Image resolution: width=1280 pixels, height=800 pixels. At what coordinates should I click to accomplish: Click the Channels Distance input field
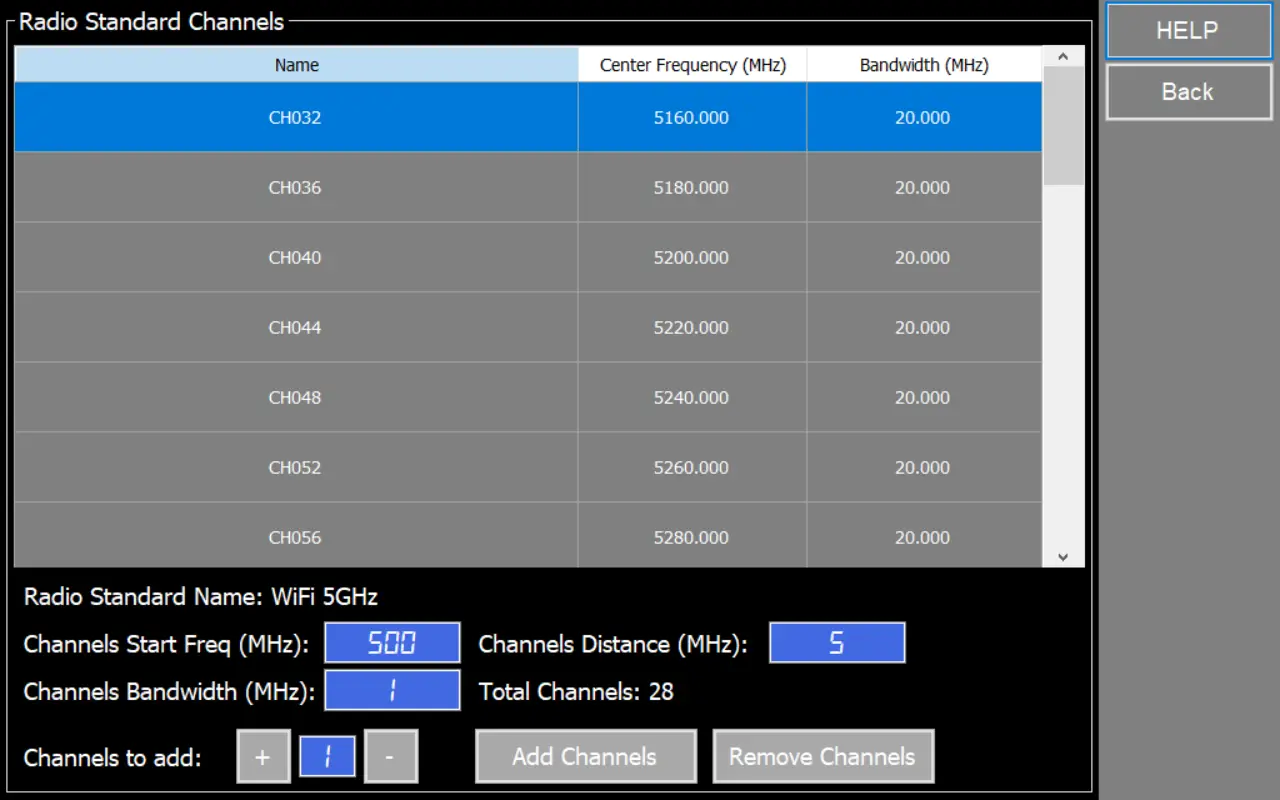point(837,643)
